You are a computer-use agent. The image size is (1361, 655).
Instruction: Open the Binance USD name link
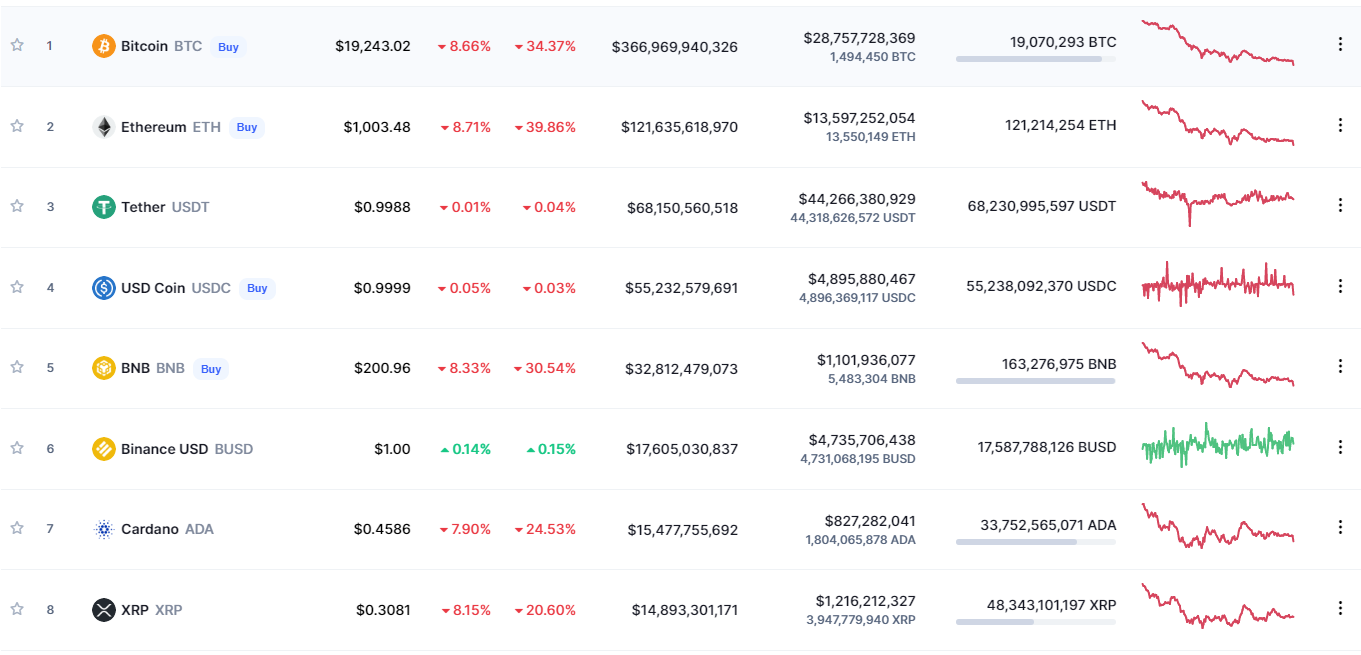tap(165, 449)
